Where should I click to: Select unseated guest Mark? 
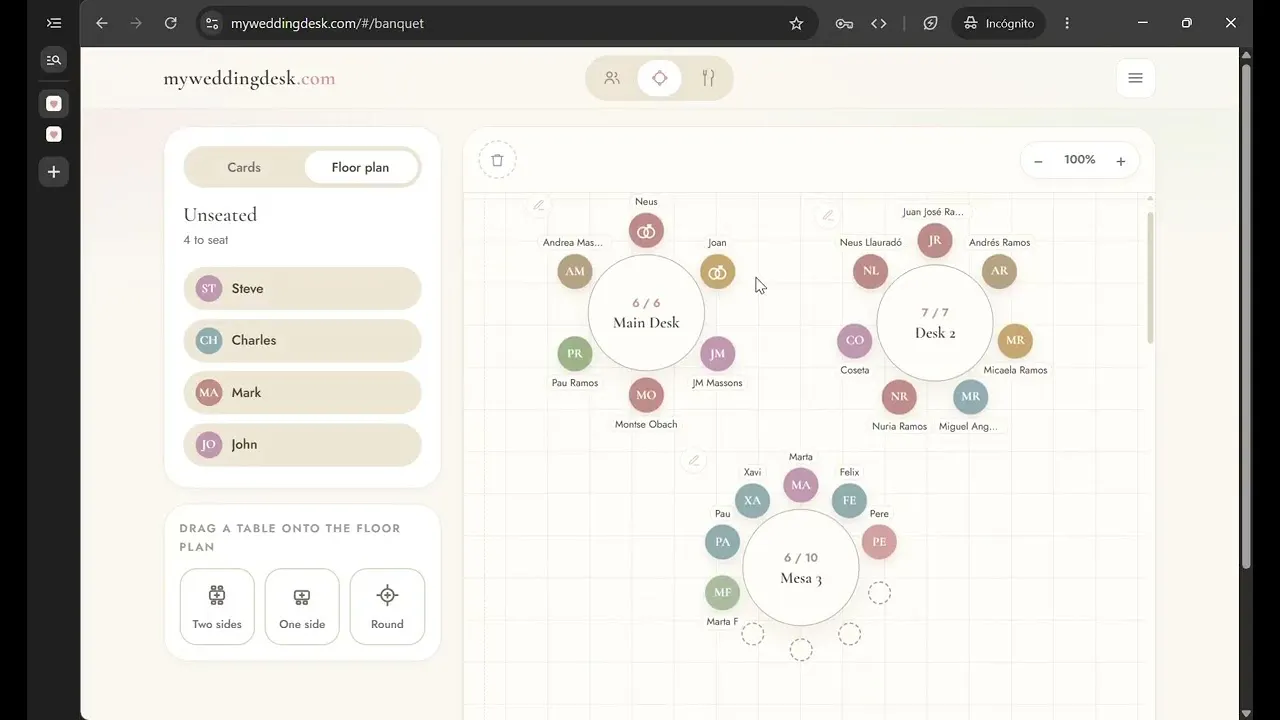302,392
